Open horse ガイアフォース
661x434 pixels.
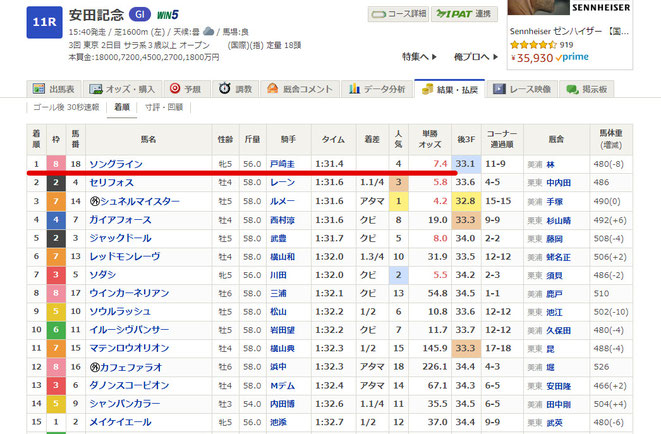click(x=120, y=220)
